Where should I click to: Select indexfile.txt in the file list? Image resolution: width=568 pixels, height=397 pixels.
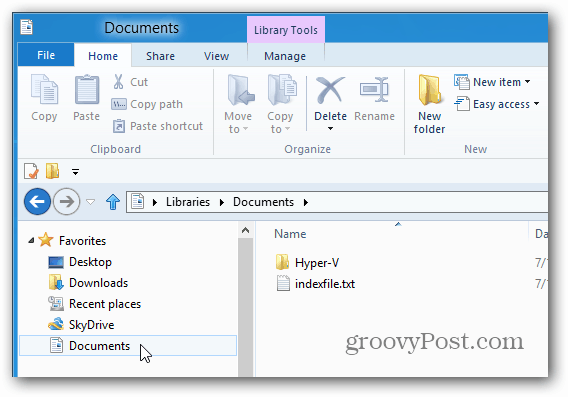pos(315,284)
